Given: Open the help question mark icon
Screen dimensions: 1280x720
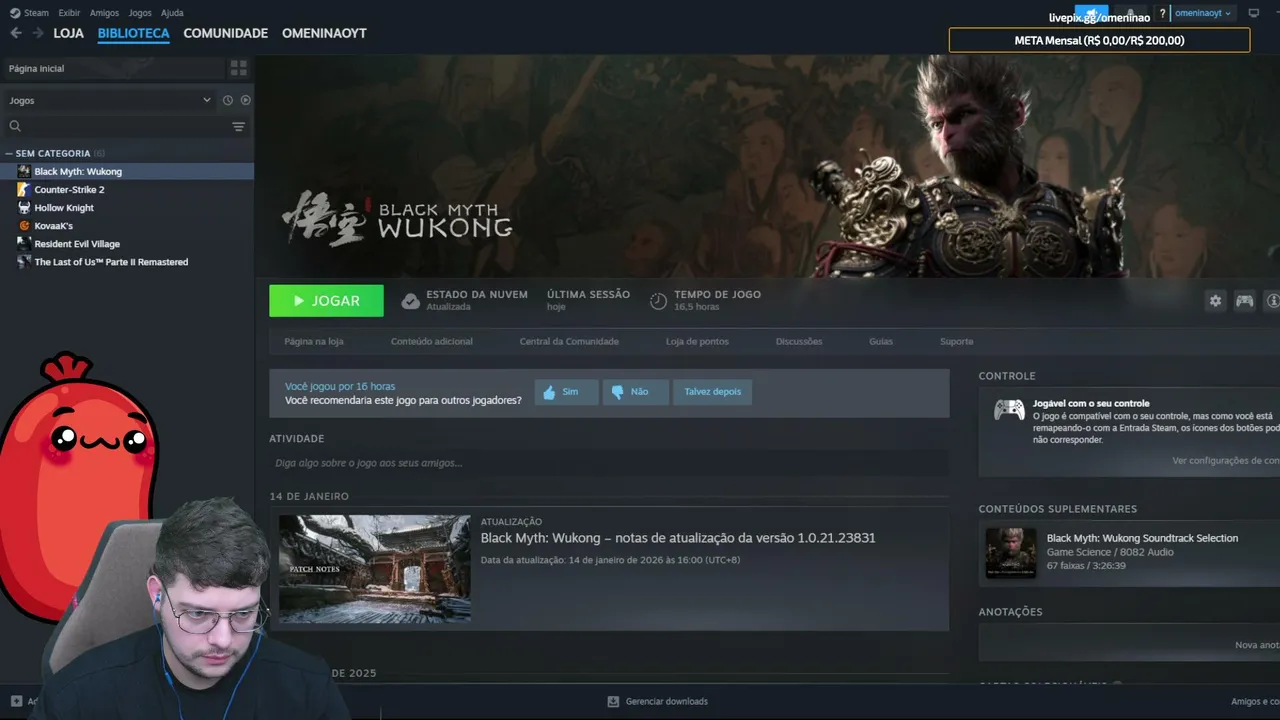Looking at the screenshot, I should point(1162,14).
